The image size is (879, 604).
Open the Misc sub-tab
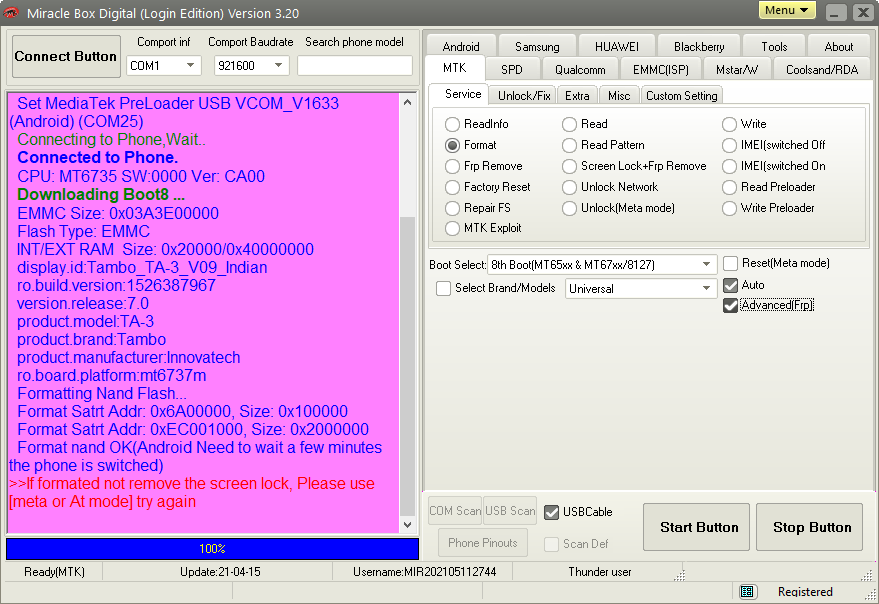tap(619, 96)
